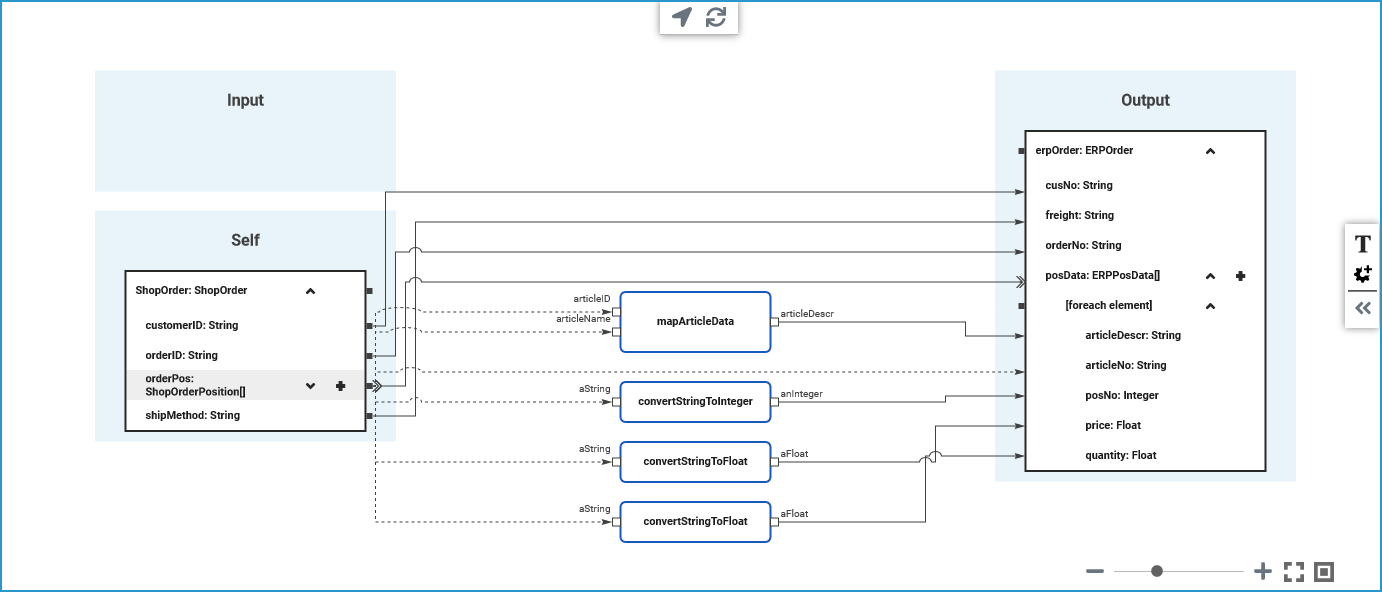Select the mapArticleData function block
Viewport: 1382px width, 592px height.
(695, 321)
